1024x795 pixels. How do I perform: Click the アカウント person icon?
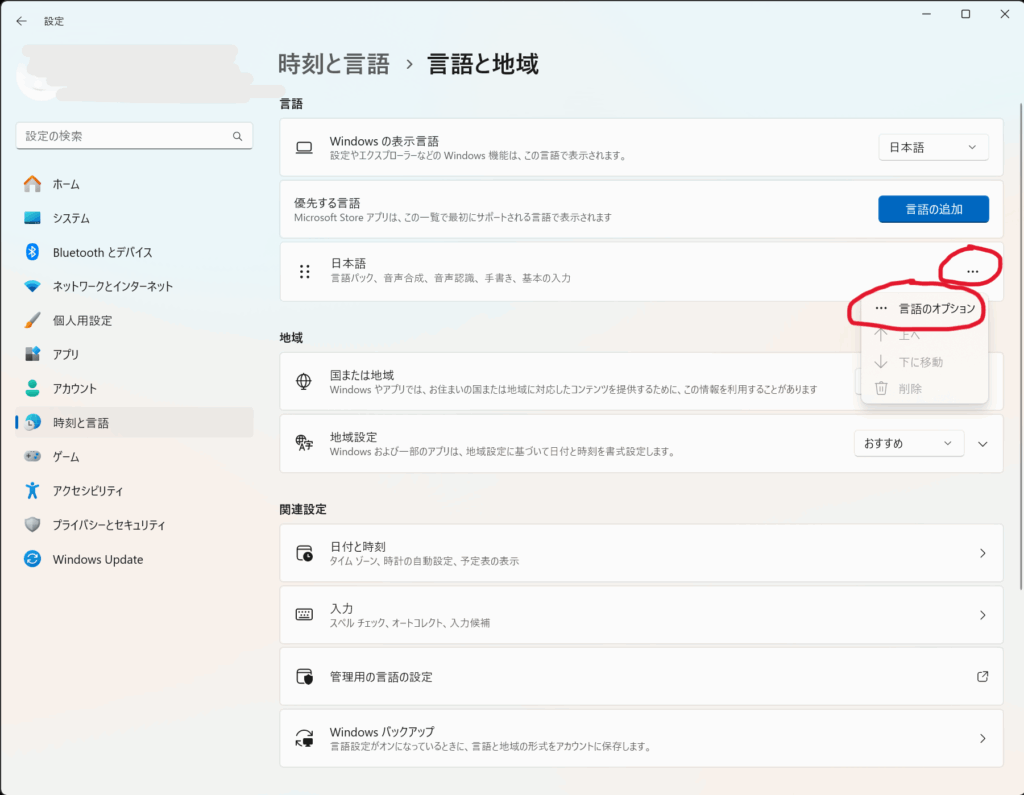32,388
